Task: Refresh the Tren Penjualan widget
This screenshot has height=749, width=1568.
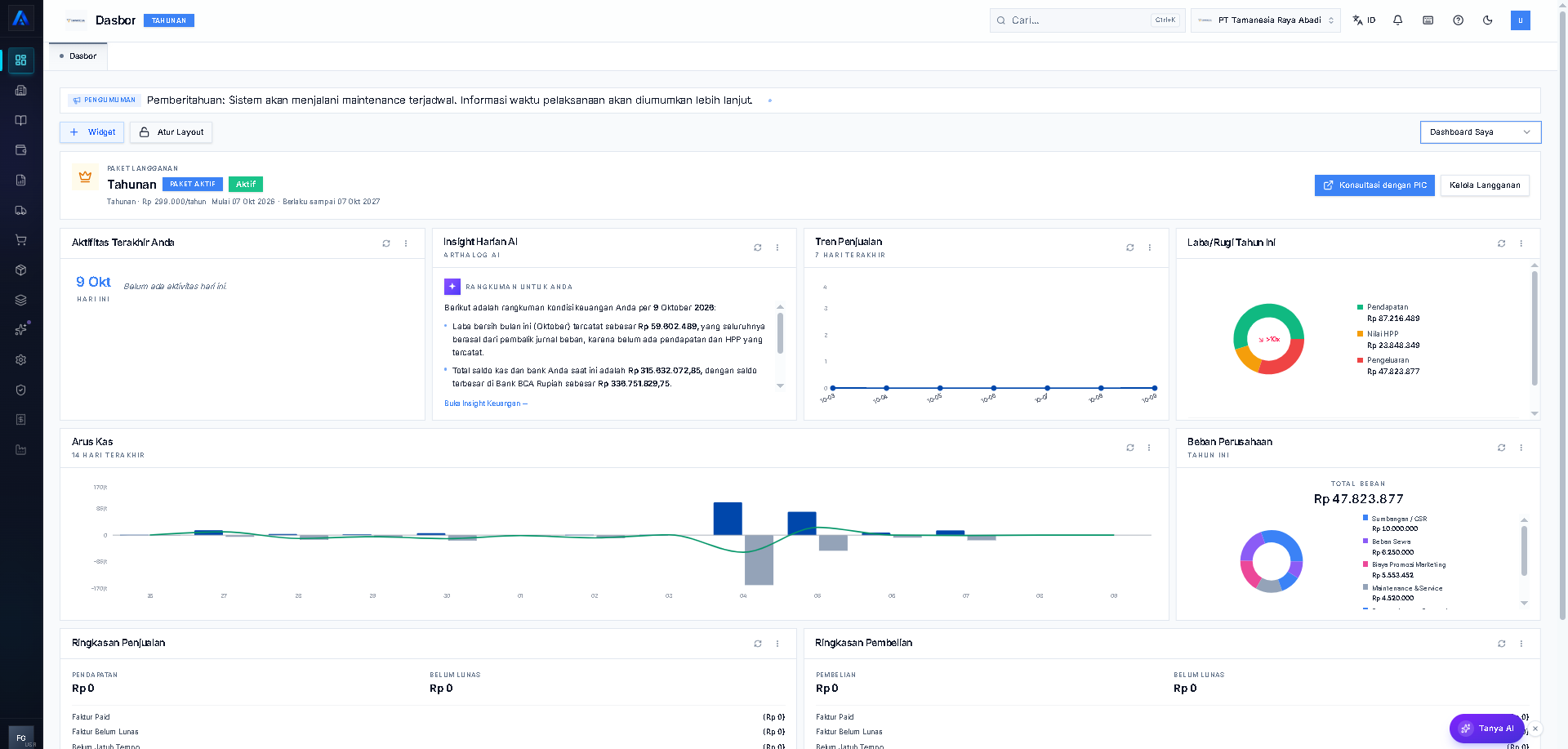Action: pos(1130,247)
